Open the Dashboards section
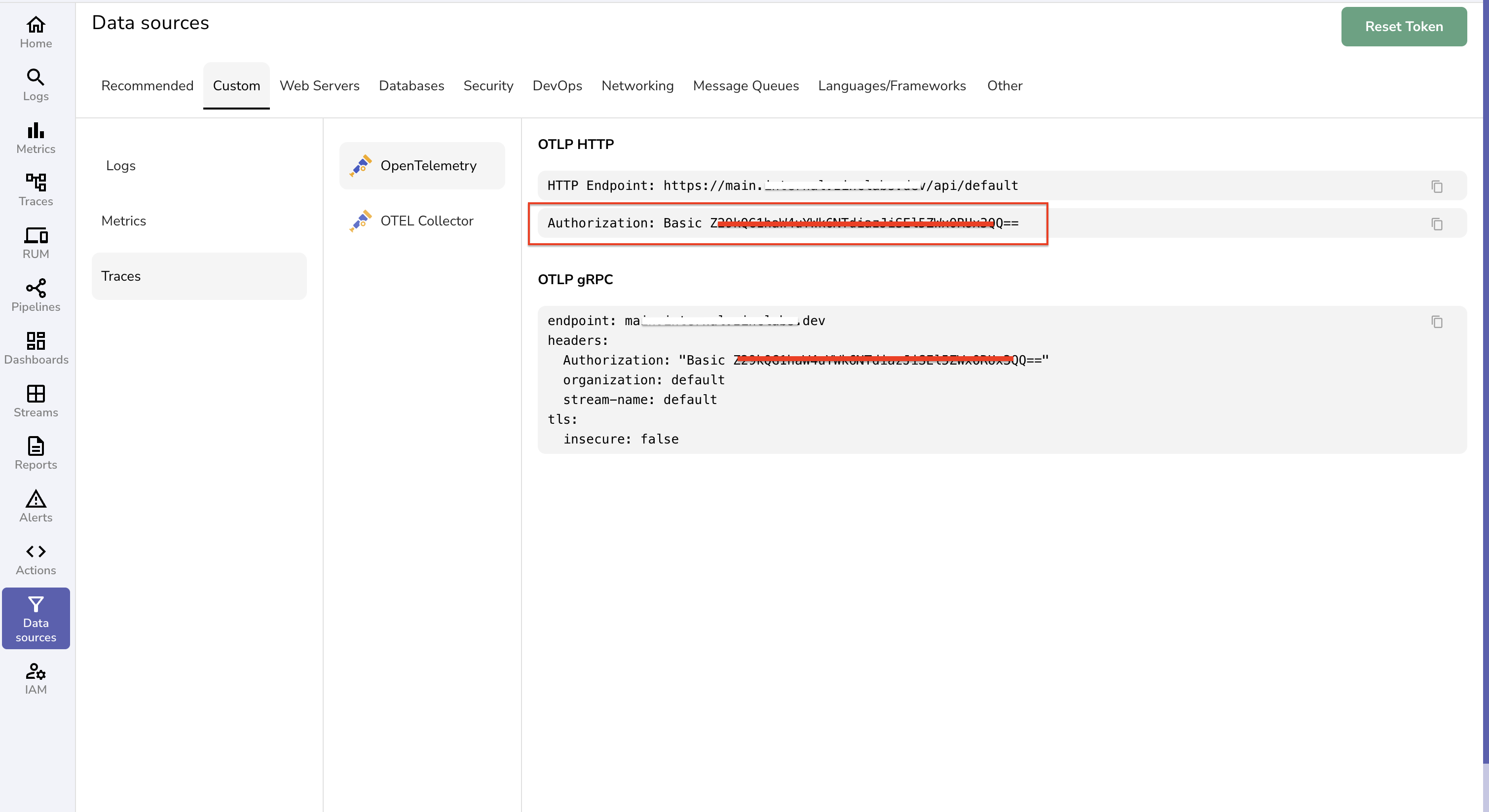Viewport: 1489px width, 812px height. (x=36, y=347)
